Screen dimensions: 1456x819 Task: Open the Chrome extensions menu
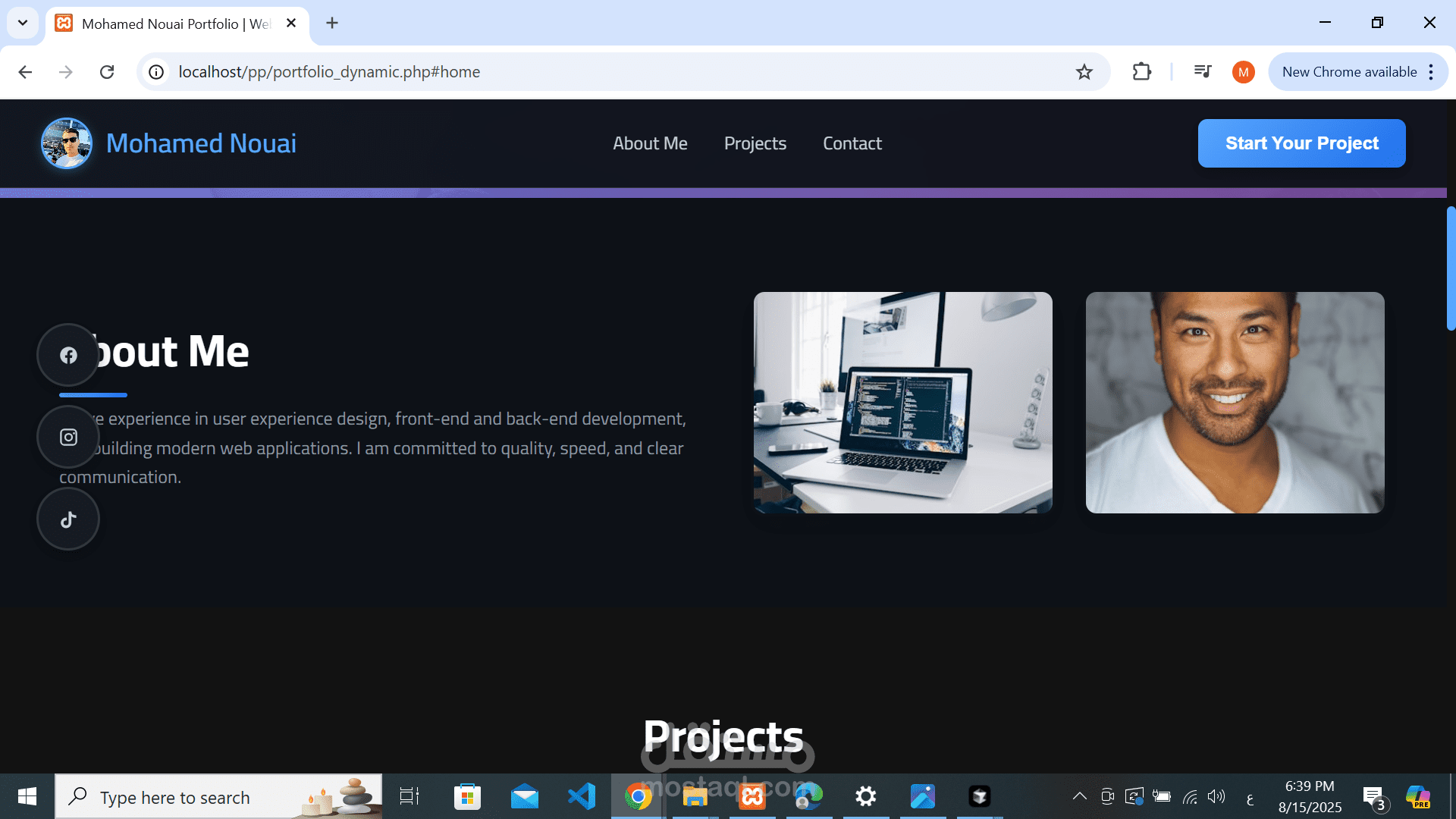(1141, 72)
